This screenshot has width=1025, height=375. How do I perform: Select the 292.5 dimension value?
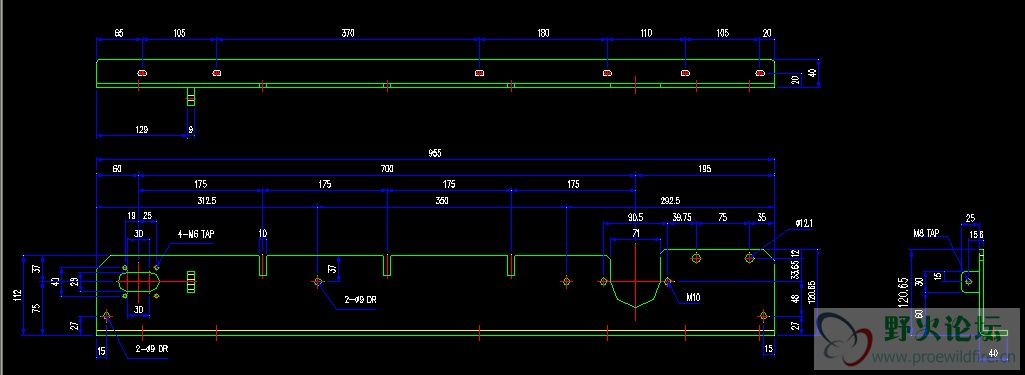[670, 201]
